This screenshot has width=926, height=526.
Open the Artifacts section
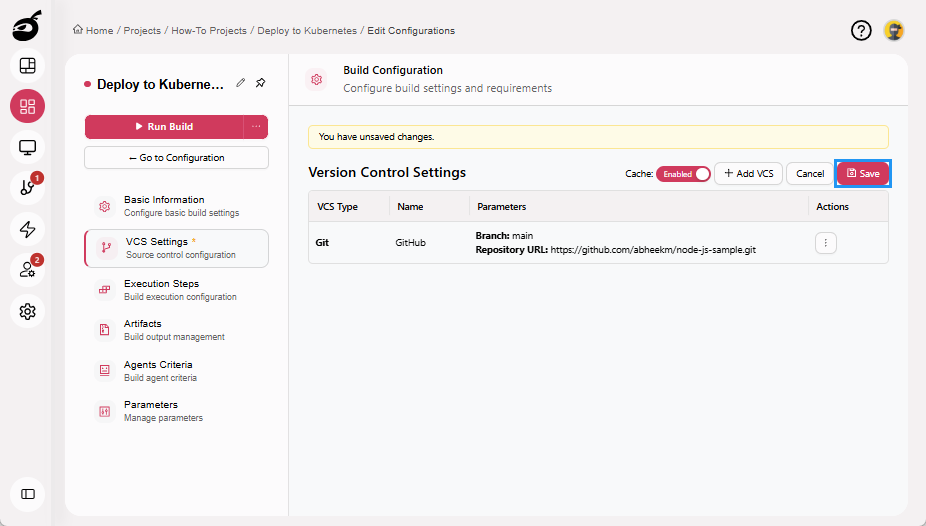[x=176, y=329]
